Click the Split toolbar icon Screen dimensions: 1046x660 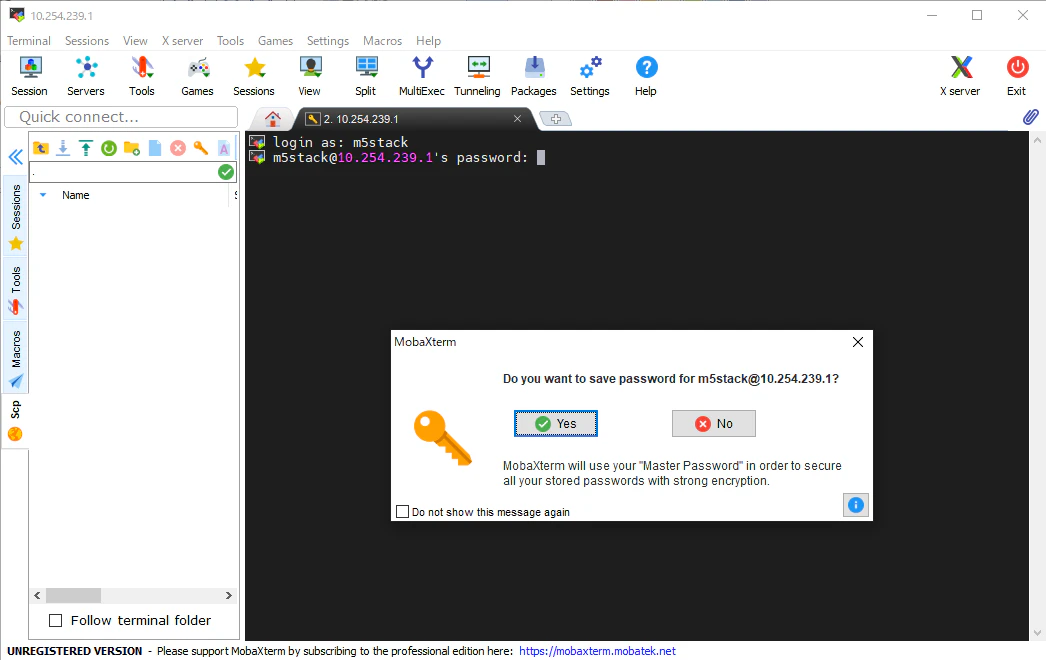tap(366, 76)
